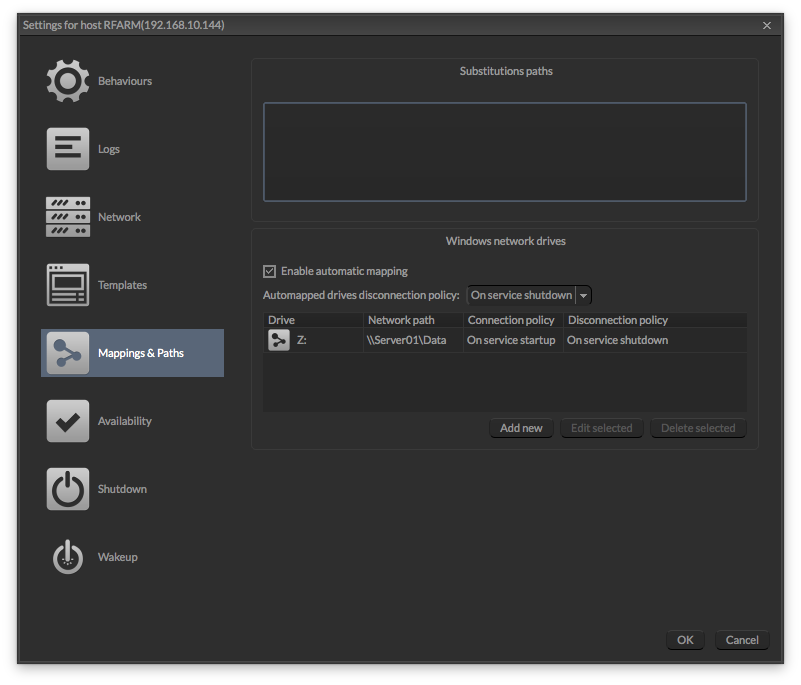Confirm settings with the OK button
The image size is (801, 685).
[685, 639]
